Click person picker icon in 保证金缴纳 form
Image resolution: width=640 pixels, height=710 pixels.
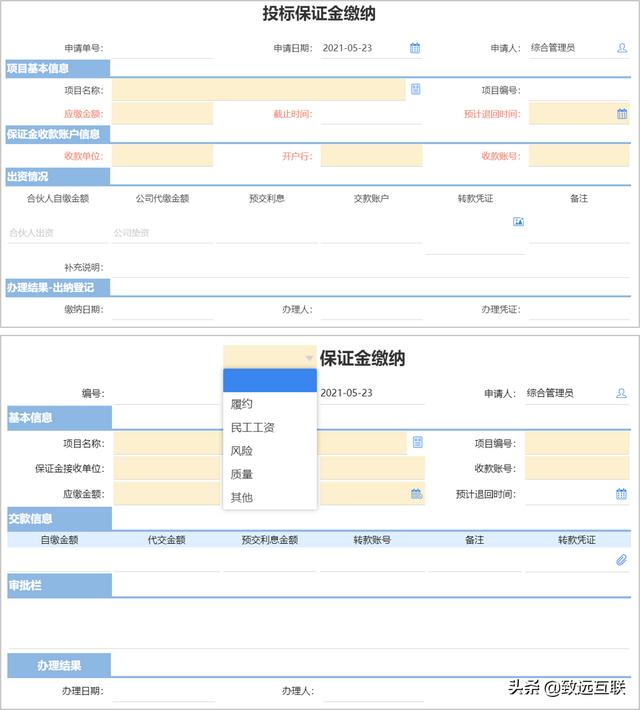[x=621, y=393]
